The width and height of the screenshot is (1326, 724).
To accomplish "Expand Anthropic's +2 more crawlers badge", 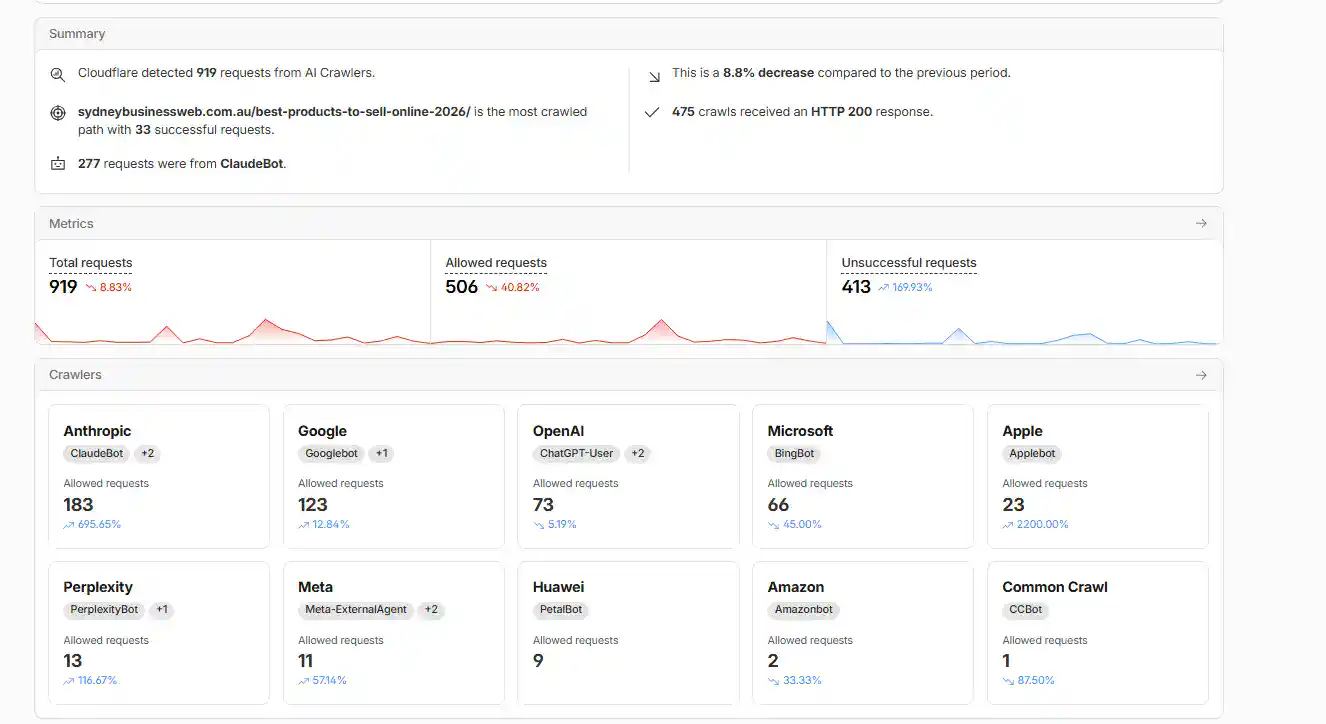I will coord(147,453).
